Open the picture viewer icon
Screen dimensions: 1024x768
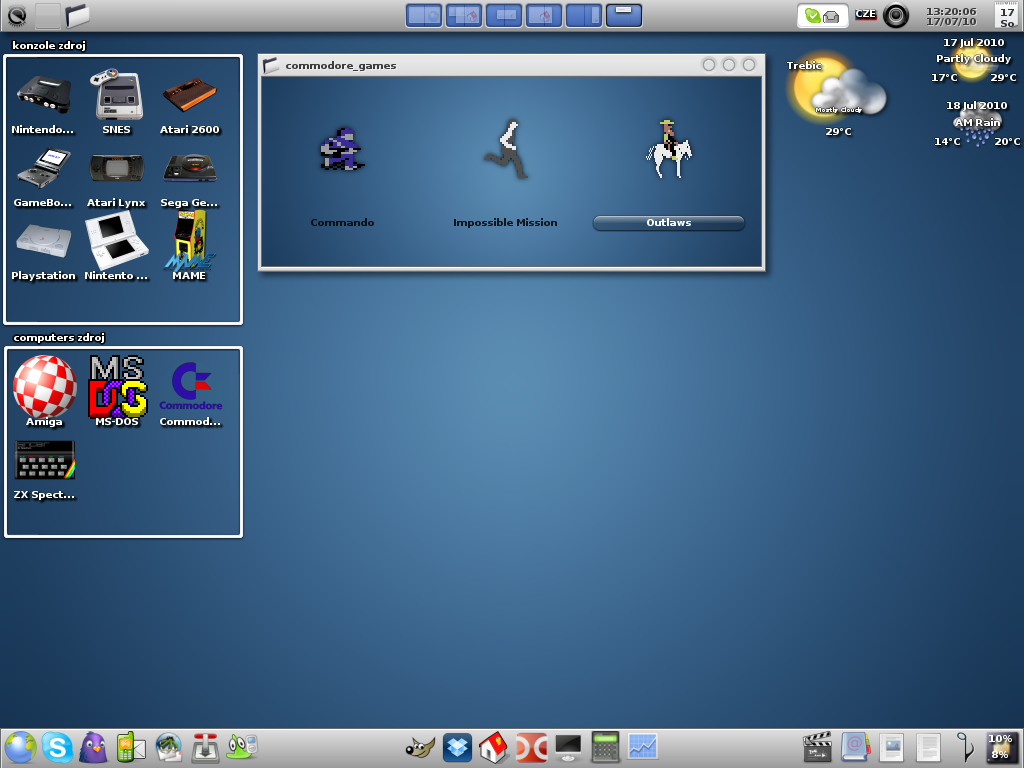click(x=891, y=748)
